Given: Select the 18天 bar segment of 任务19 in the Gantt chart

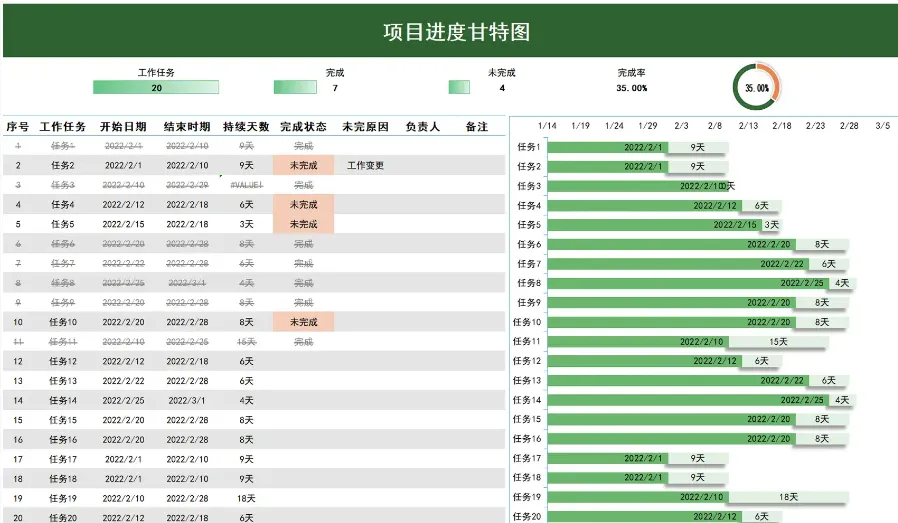Looking at the screenshot, I should 788,497.
